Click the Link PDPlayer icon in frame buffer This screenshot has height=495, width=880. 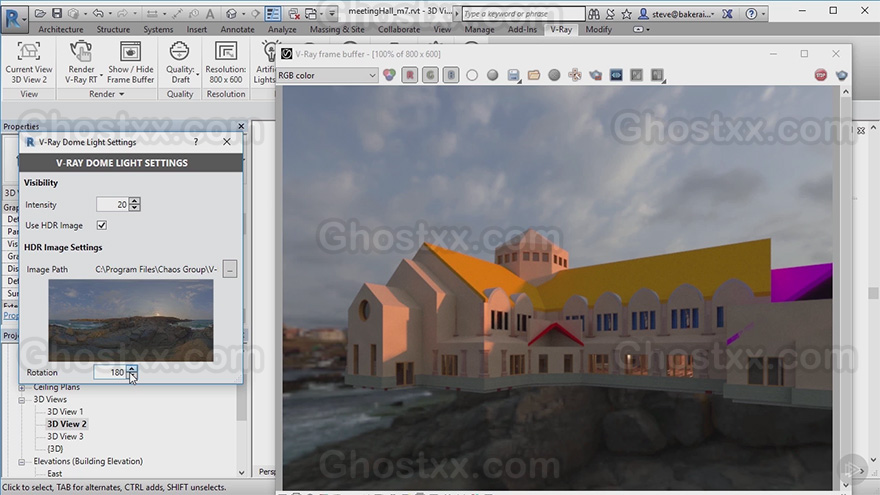click(616, 75)
